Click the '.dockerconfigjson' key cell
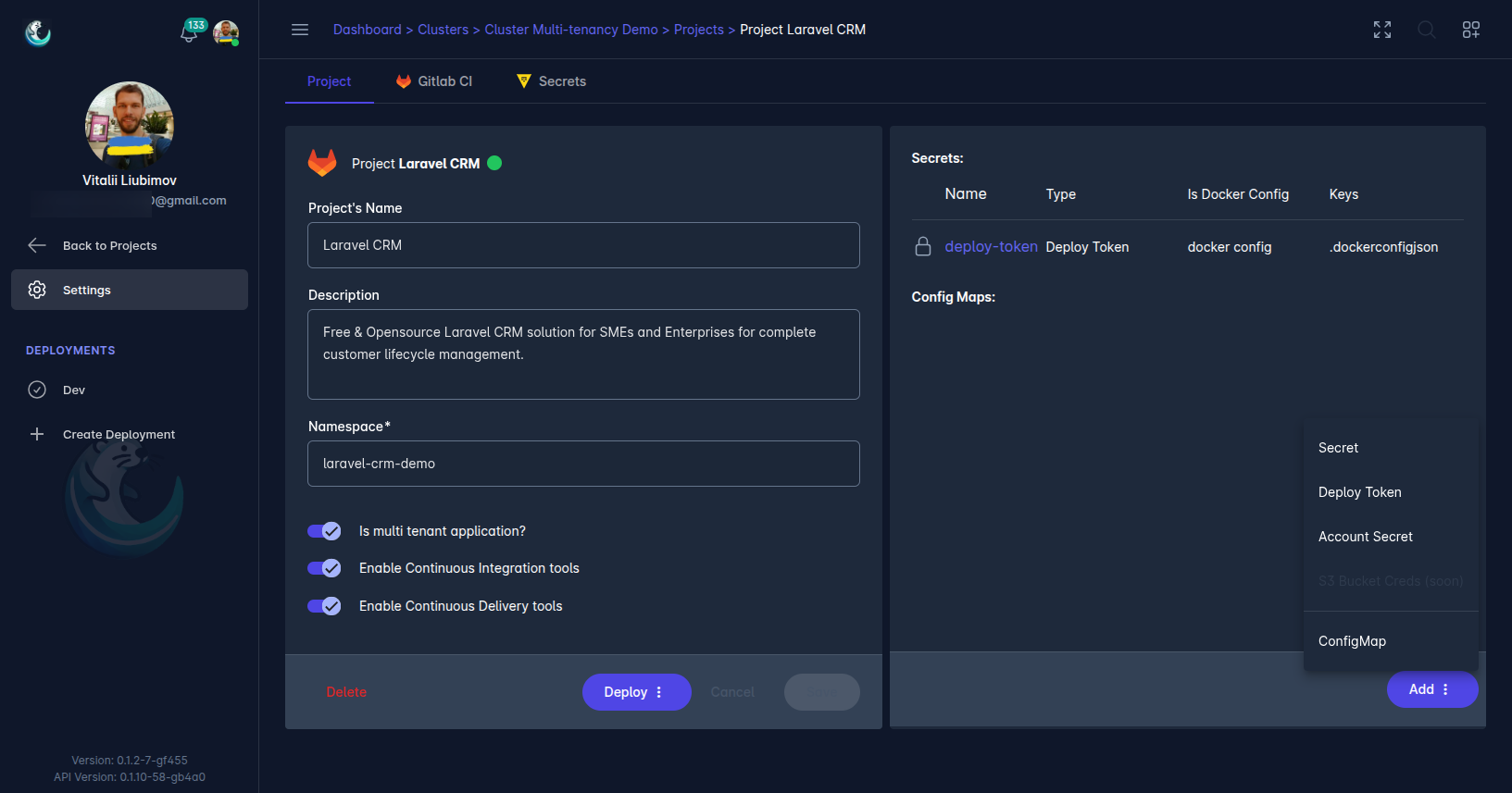Image resolution: width=1512 pixels, height=793 pixels. coord(1383,247)
